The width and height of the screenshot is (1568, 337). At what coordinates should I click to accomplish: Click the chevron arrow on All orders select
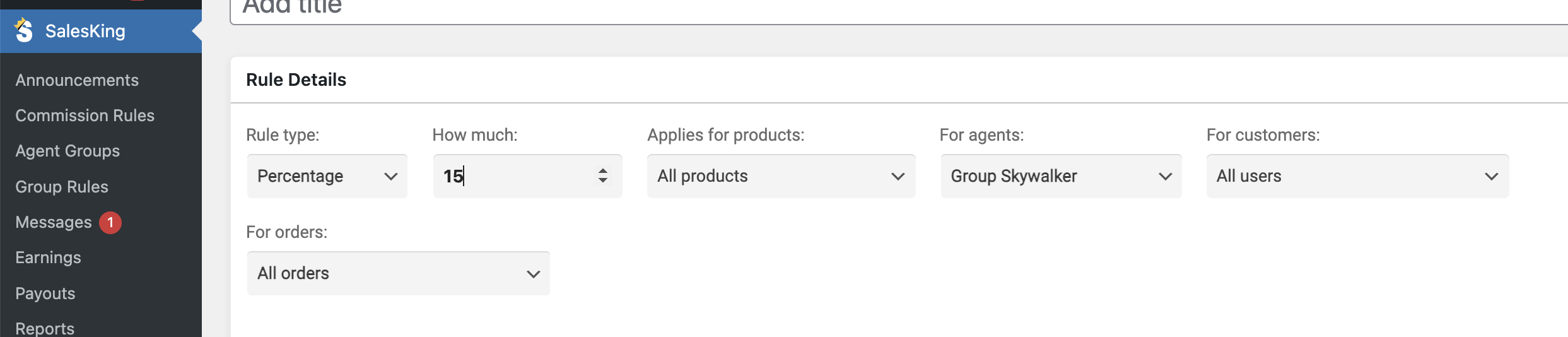[x=534, y=274]
